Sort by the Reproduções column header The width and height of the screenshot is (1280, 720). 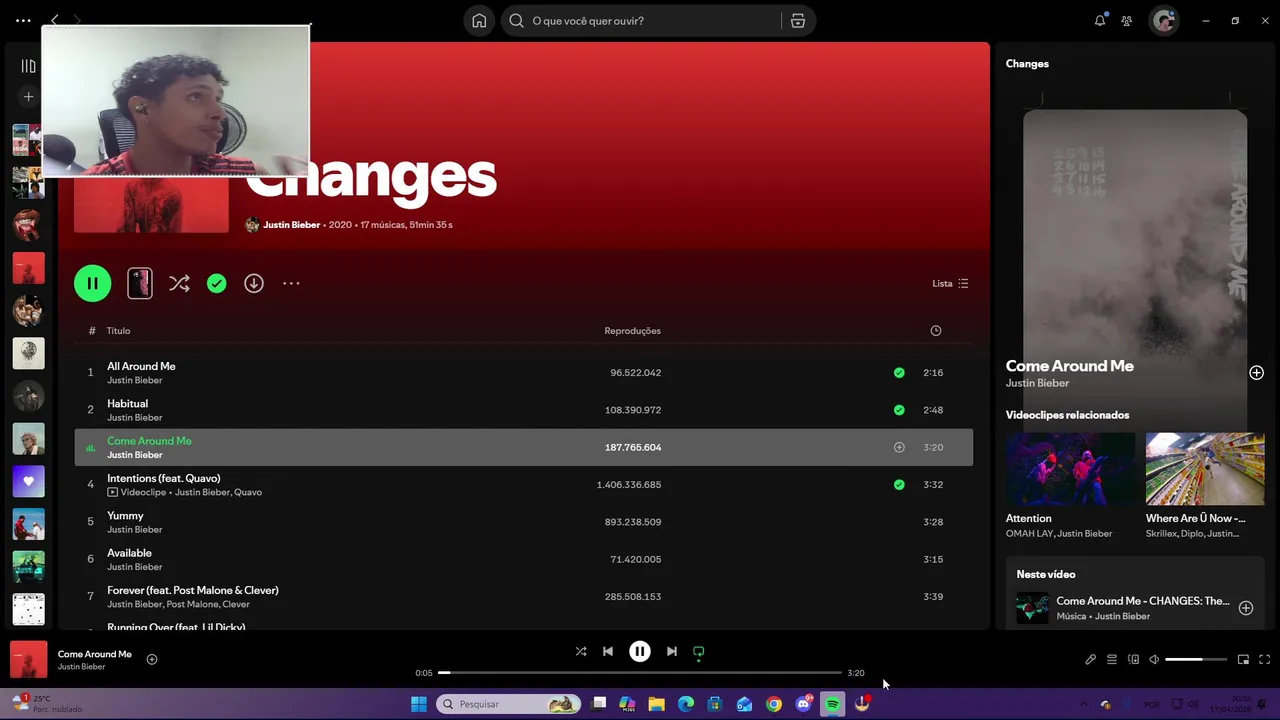pos(632,331)
